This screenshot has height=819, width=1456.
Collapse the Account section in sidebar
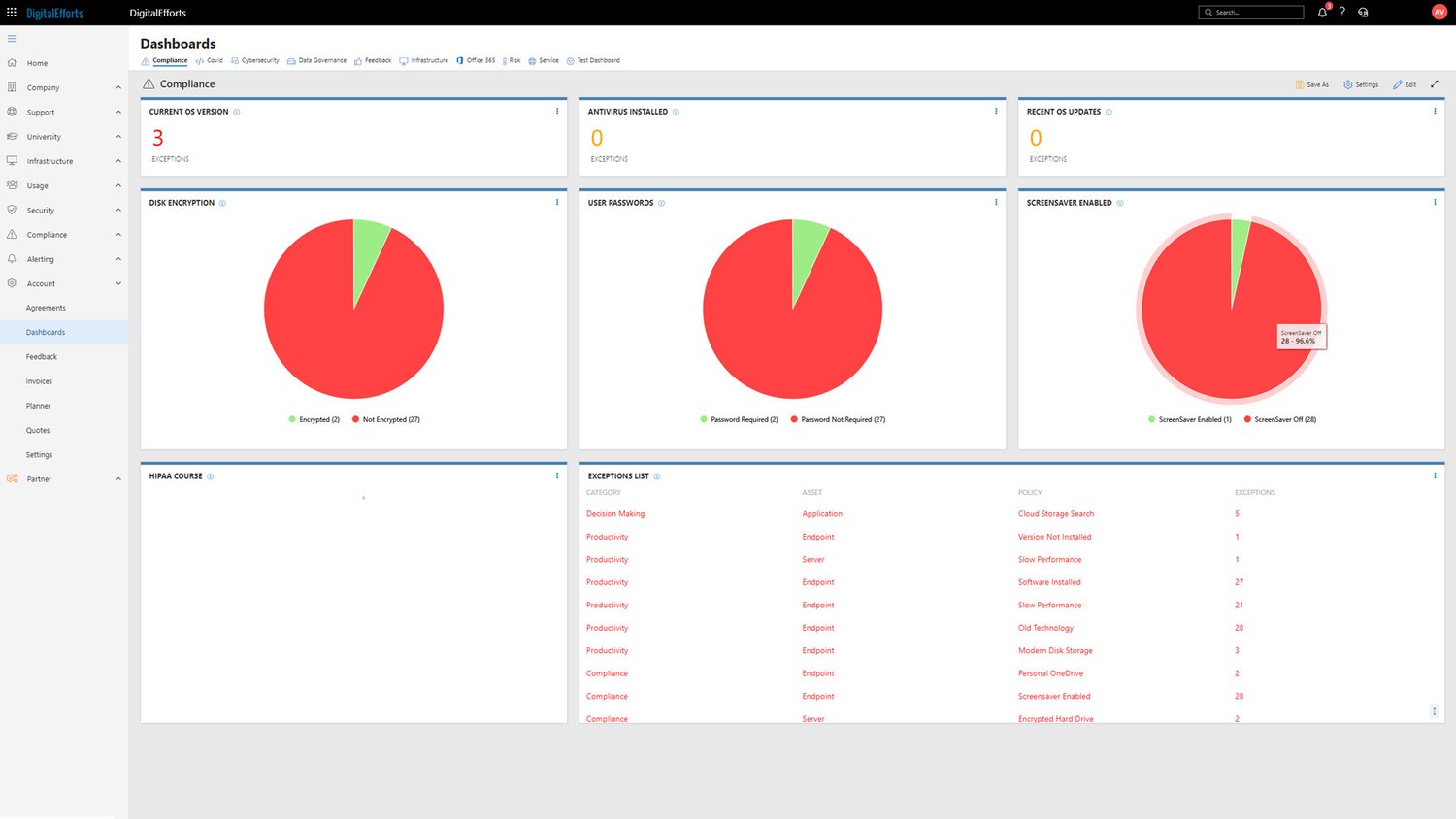pos(118,283)
